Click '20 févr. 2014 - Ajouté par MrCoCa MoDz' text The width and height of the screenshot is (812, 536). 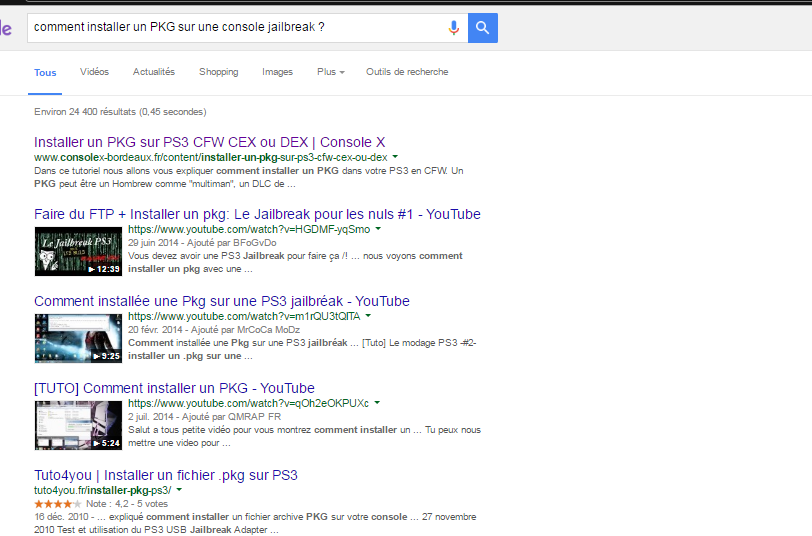coord(214,329)
